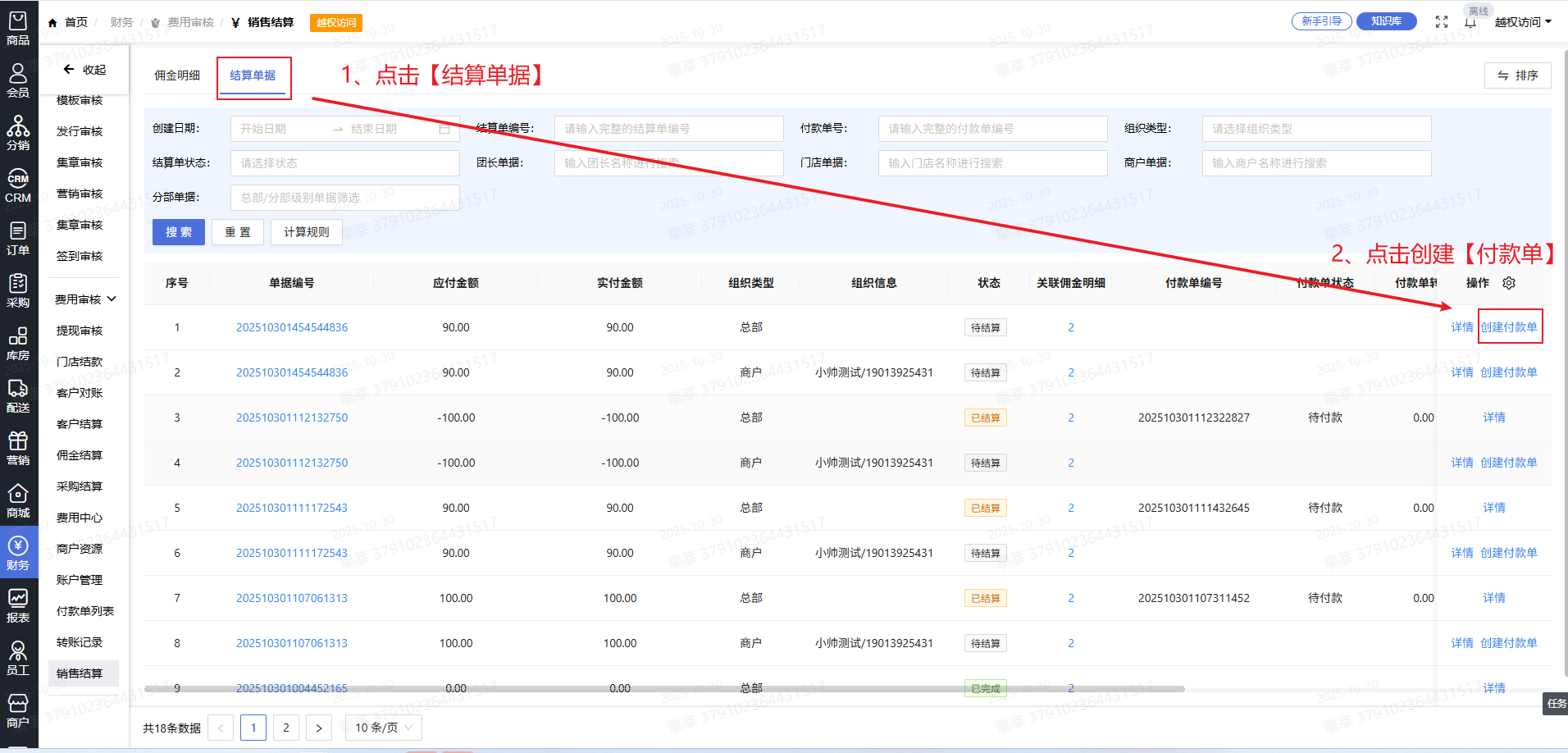Go to page 2 of results

286,728
